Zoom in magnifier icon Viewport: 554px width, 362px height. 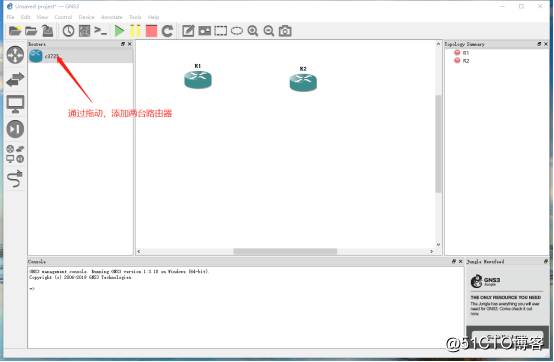tap(253, 31)
